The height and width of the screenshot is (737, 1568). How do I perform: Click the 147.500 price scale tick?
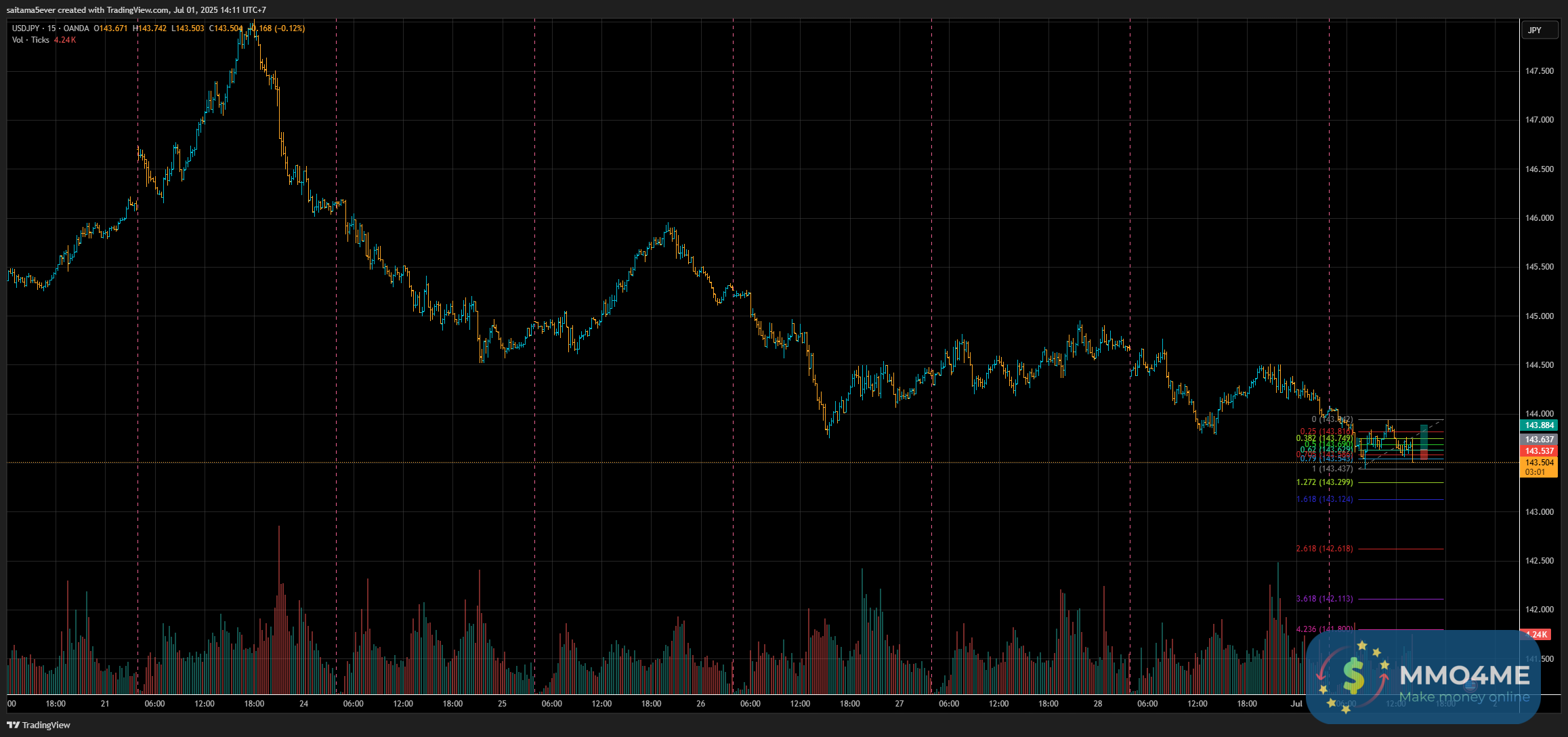1539,71
